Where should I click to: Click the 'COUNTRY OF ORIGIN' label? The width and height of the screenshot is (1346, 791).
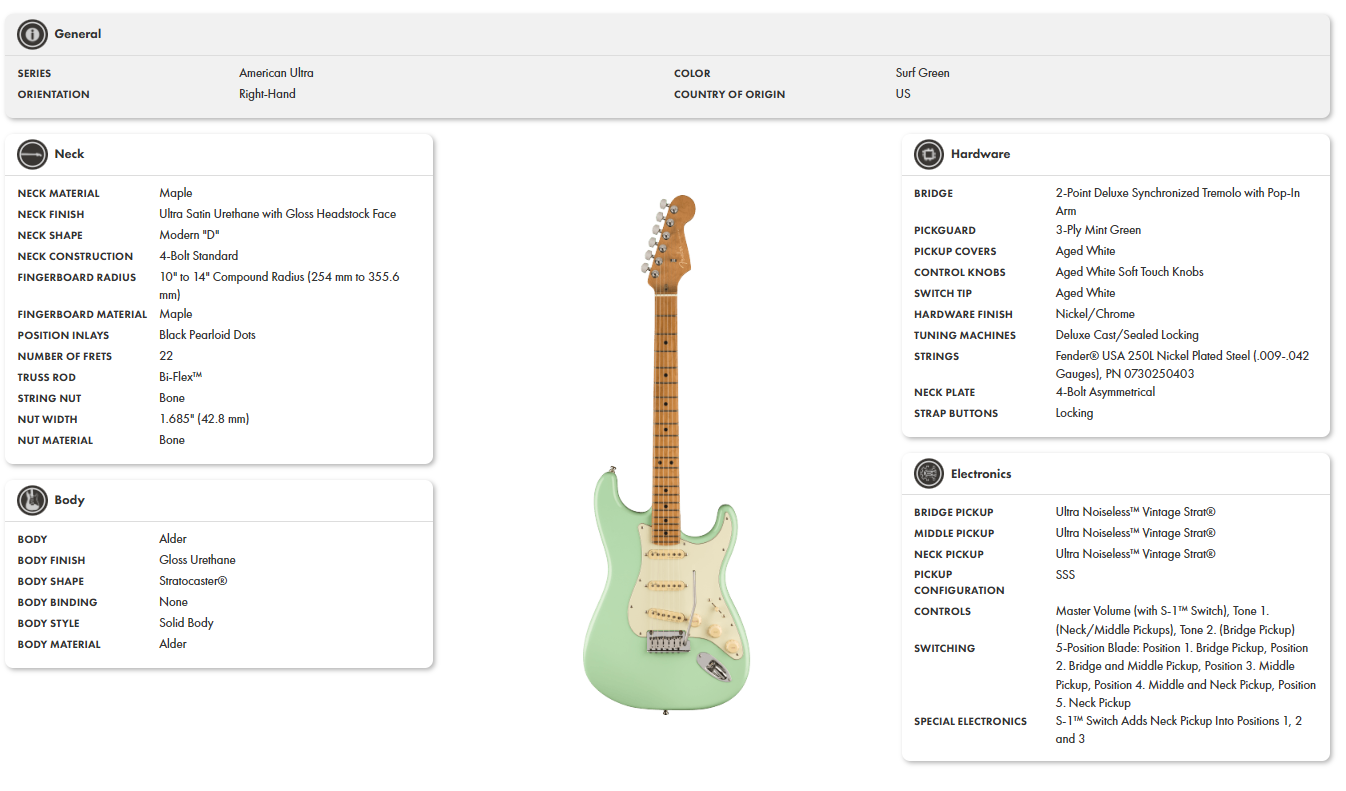click(x=729, y=94)
